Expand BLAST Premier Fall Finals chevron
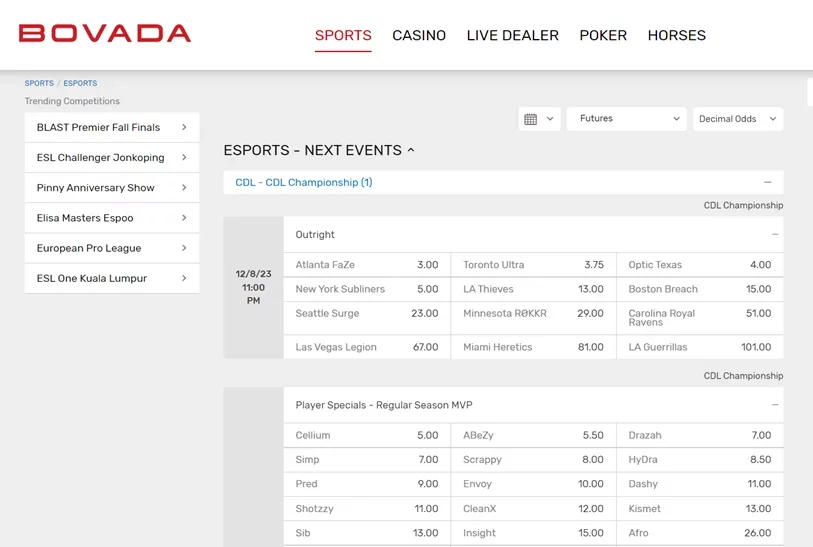The width and height of the screenshot is (813, 547). point(184,127)
